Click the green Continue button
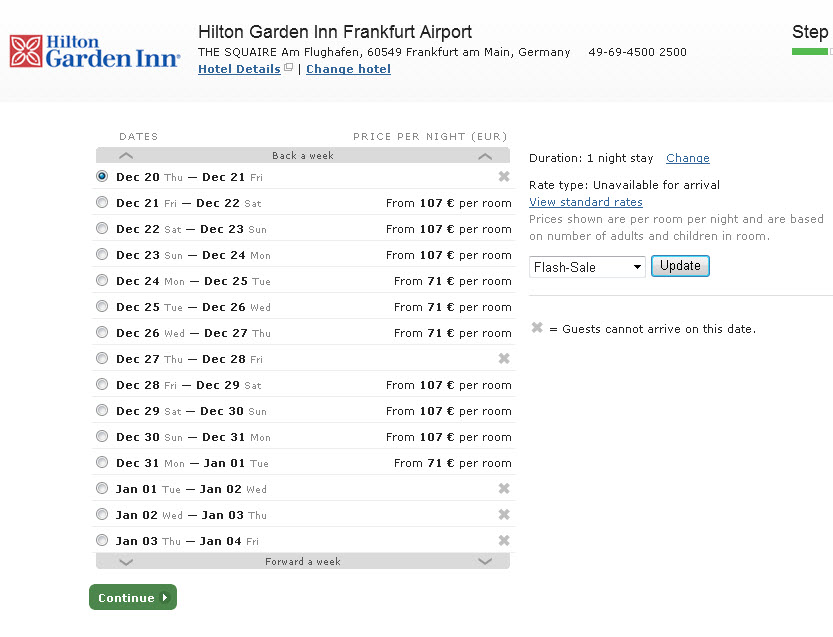The width and height of the screenshot is (833, 637). (x=133, y=598)
